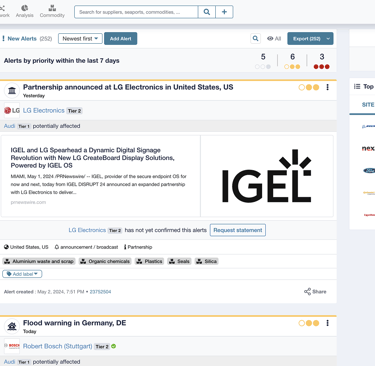Open the three-dot menu on Partnership alert
The height and width of the screenshot is (366, 375).
[328, 87]
